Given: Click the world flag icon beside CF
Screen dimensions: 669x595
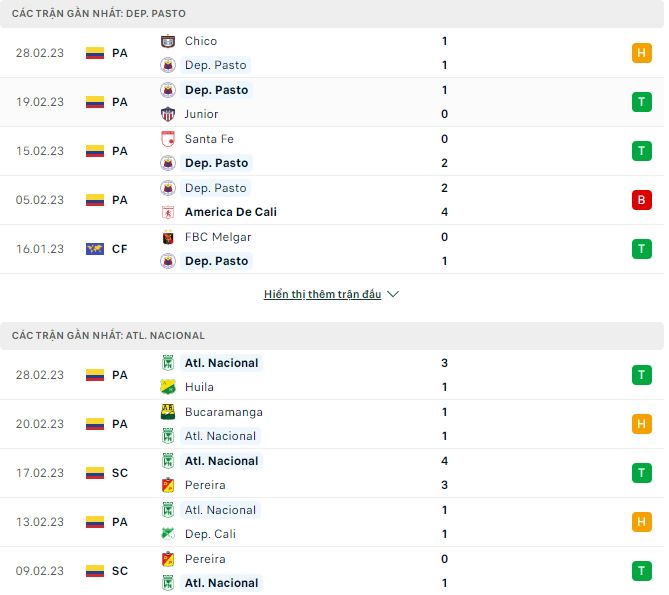Looking at the screenshot, I should (95, 249).
